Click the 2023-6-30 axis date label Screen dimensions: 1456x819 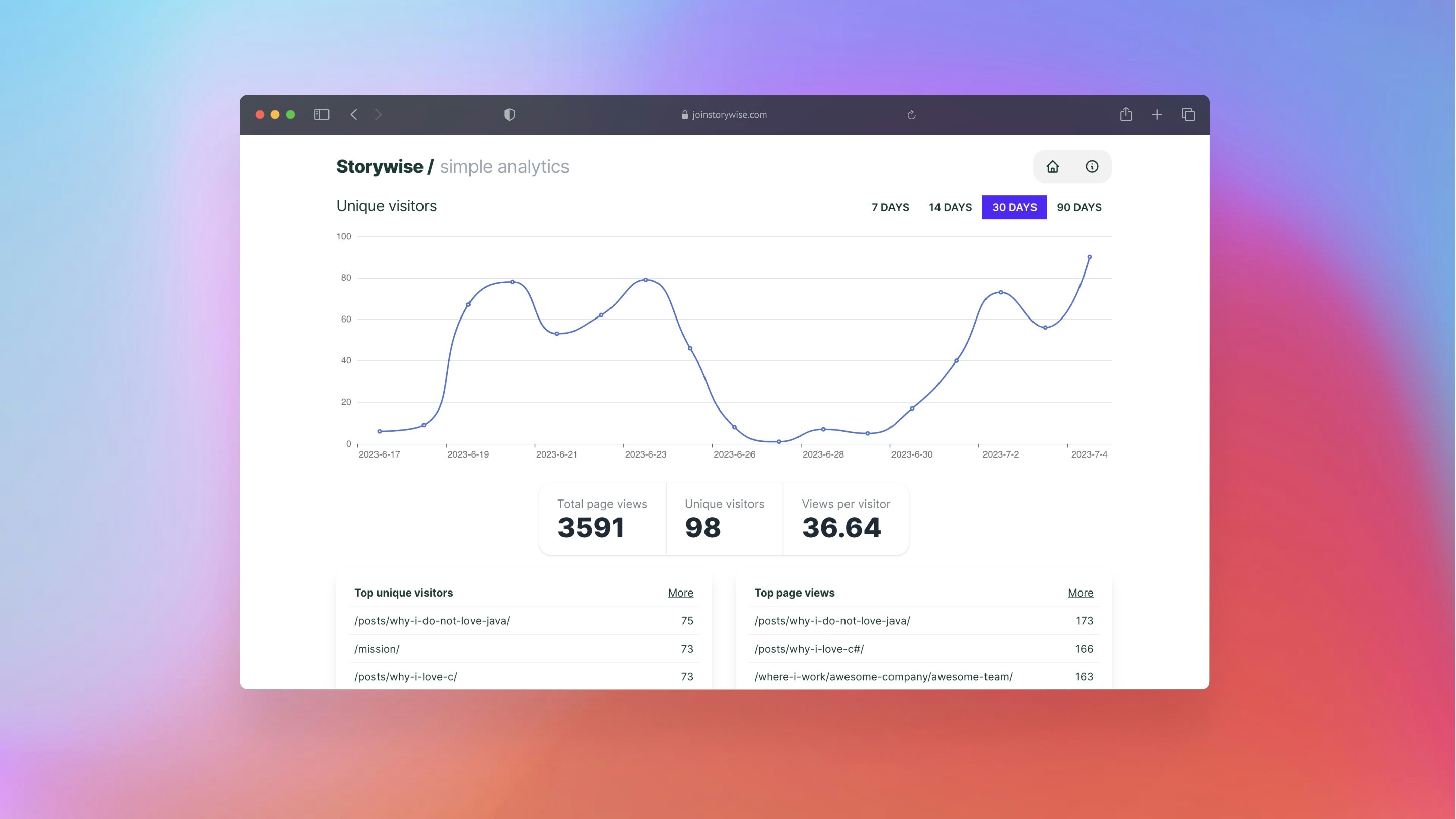tap(912, 454)
